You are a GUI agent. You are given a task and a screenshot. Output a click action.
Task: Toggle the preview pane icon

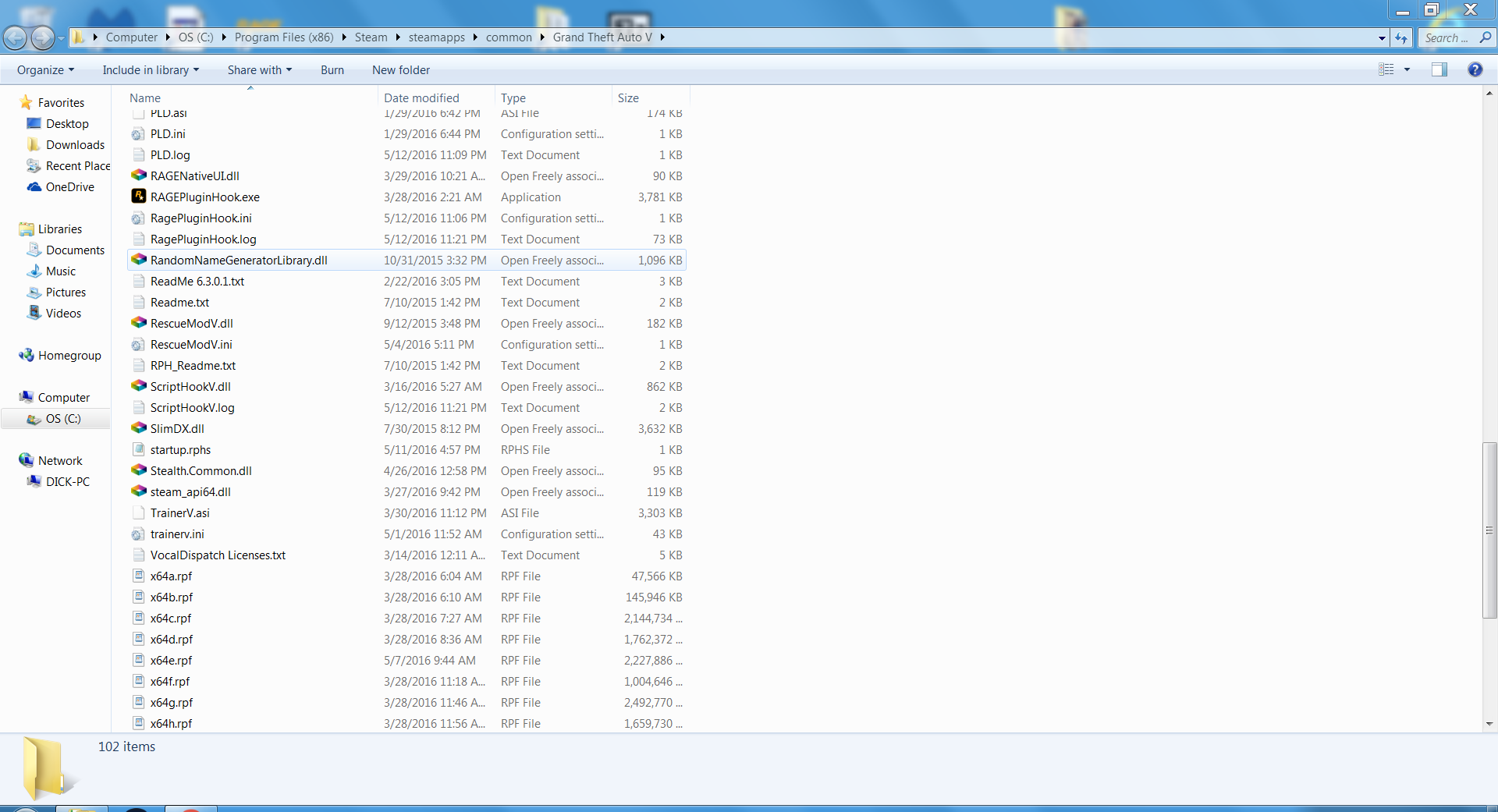1439,69
